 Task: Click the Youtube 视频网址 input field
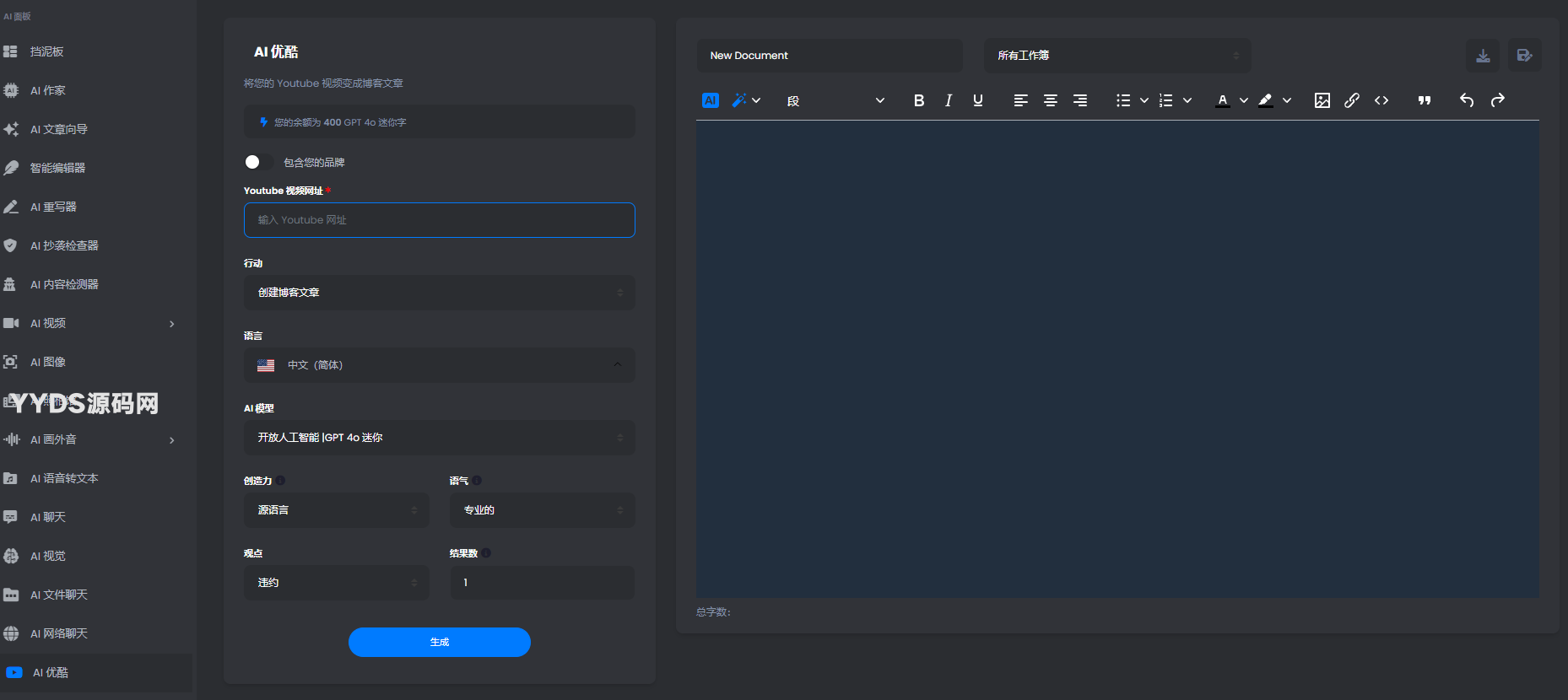coord(439,220)
